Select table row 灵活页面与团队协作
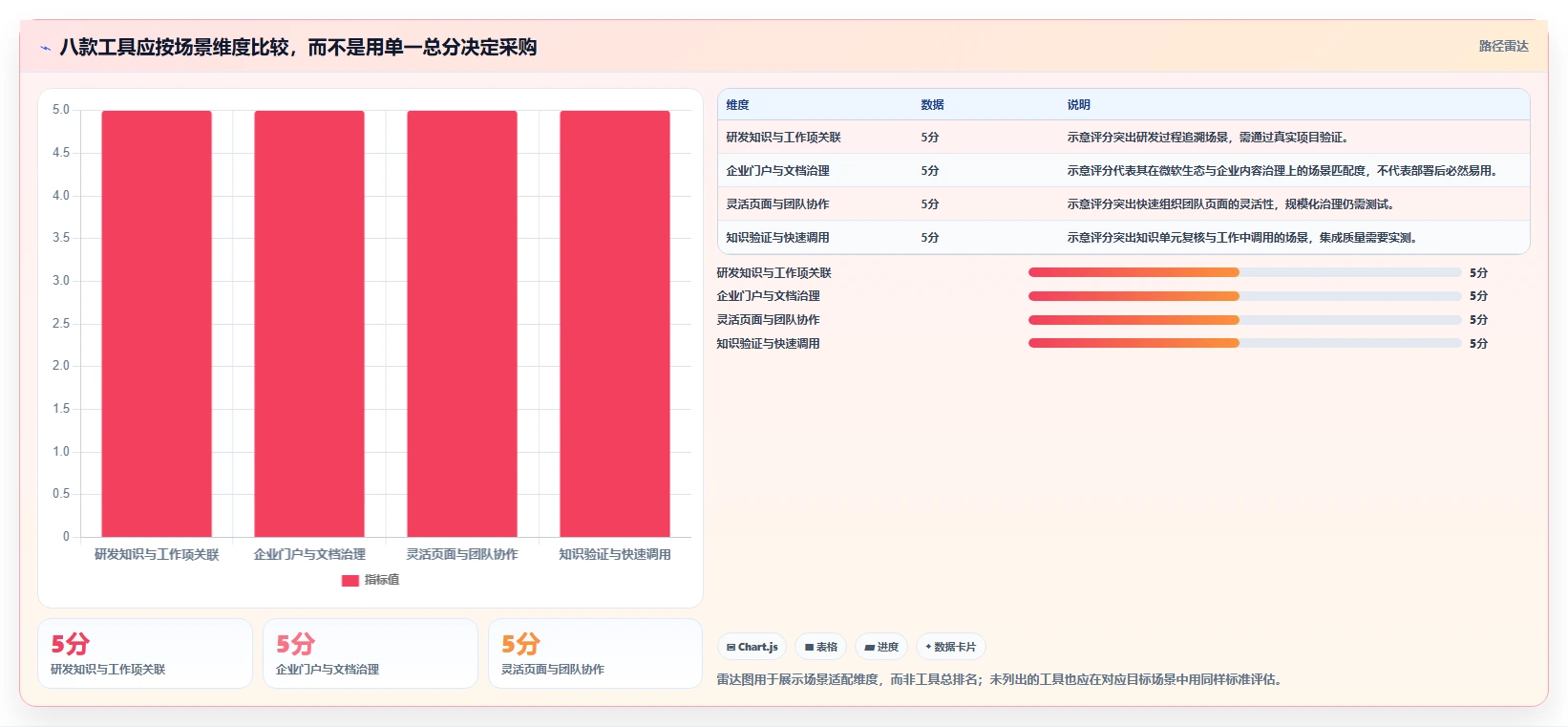This screenshot has width=1568, height=727. 1124,204
